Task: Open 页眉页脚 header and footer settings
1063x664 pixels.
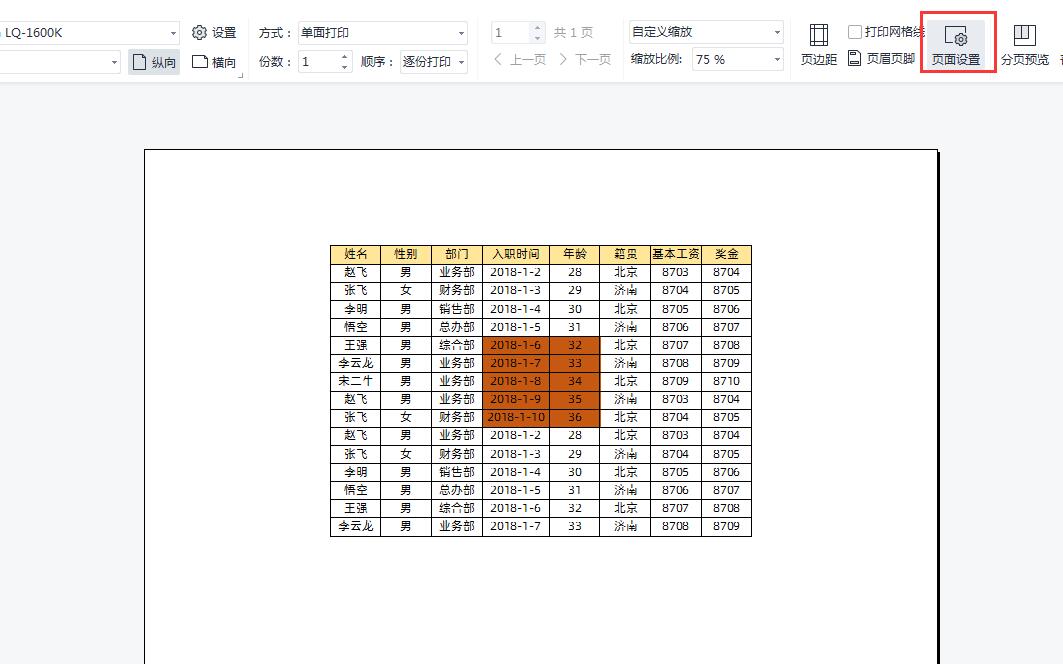Action: tap(882, 59)
